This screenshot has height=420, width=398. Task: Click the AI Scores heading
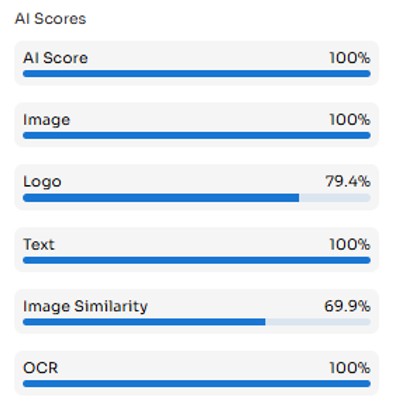pos(50,19)
